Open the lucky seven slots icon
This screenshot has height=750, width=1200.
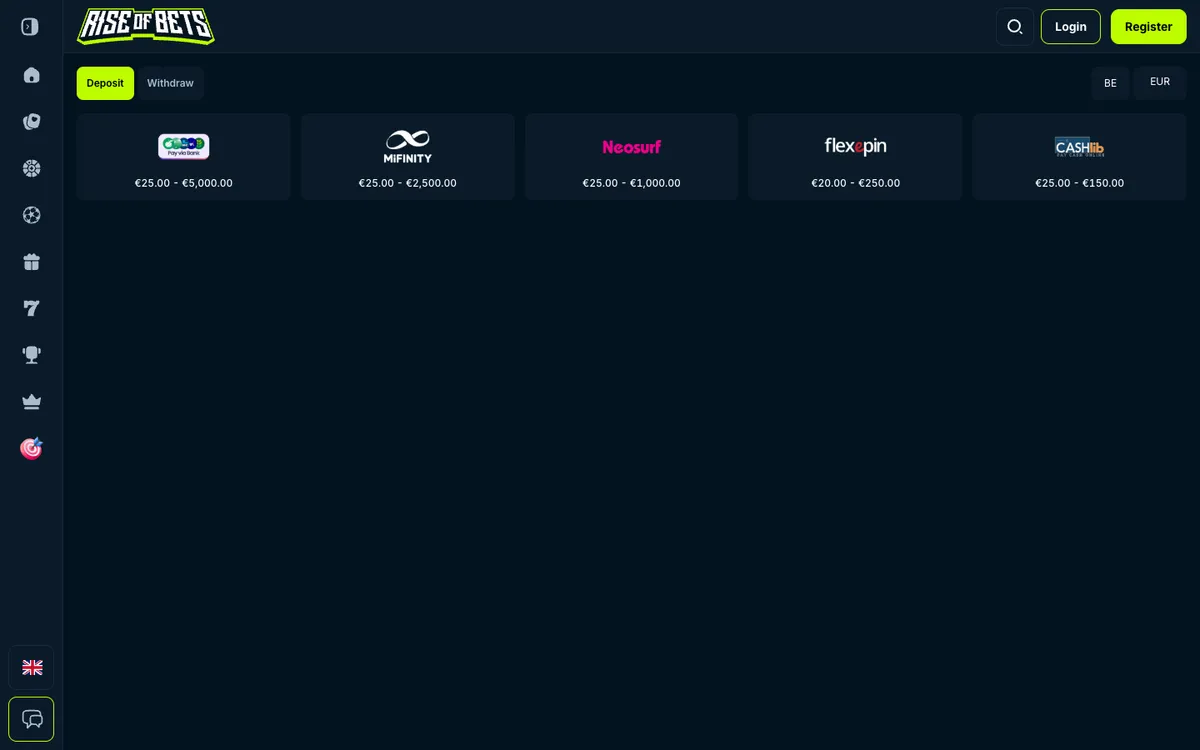(31, 308)
